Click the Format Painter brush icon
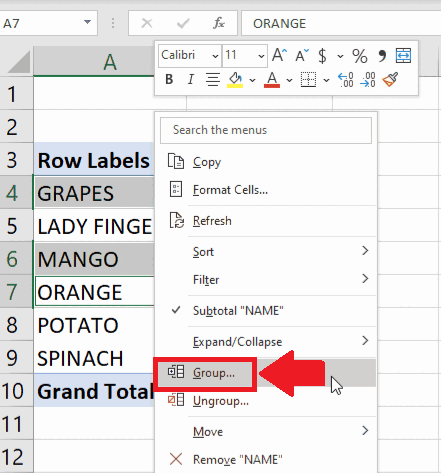The width and height of the screenshot is (441, 473). click(x=390, y=79)
